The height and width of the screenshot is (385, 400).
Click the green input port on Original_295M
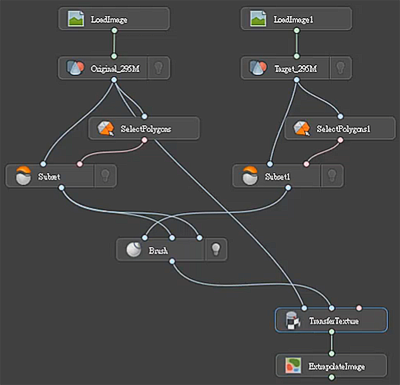114,56
